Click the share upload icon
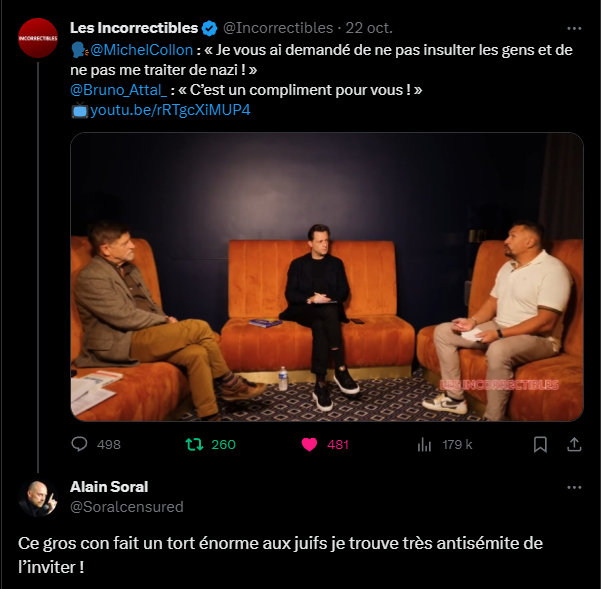The width and height of the screenshot is (601, 589). 574,445
